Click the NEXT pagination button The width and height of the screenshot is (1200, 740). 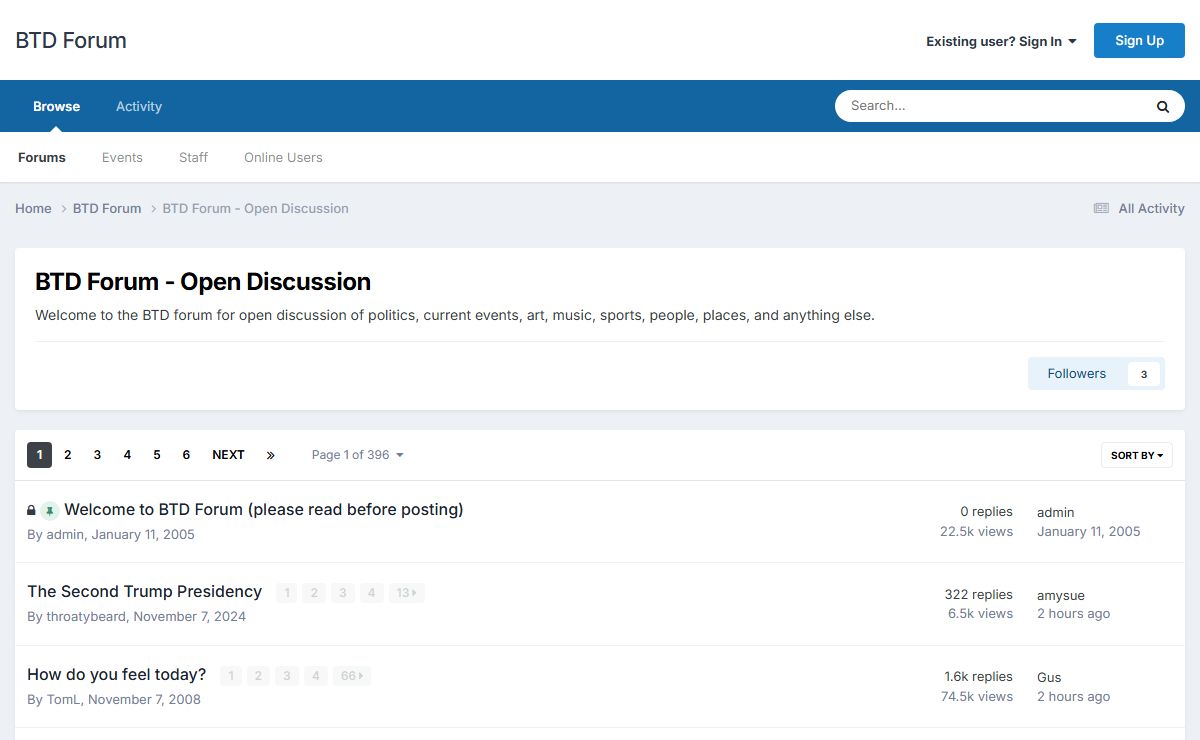click(228, 455)
